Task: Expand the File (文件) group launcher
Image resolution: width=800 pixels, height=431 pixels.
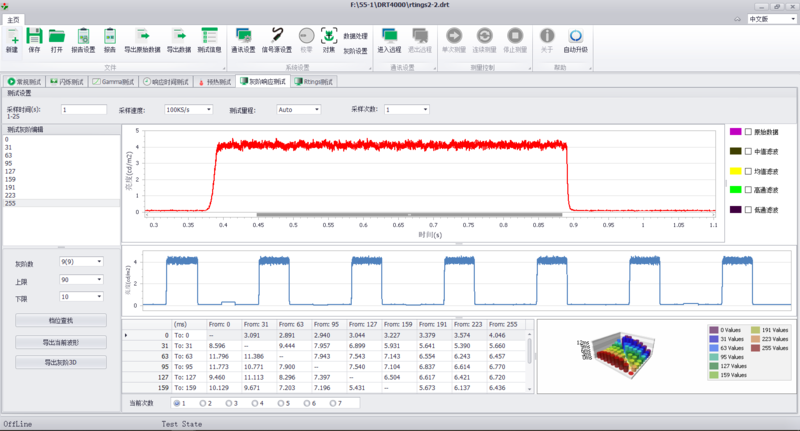Action: point(223,68)
